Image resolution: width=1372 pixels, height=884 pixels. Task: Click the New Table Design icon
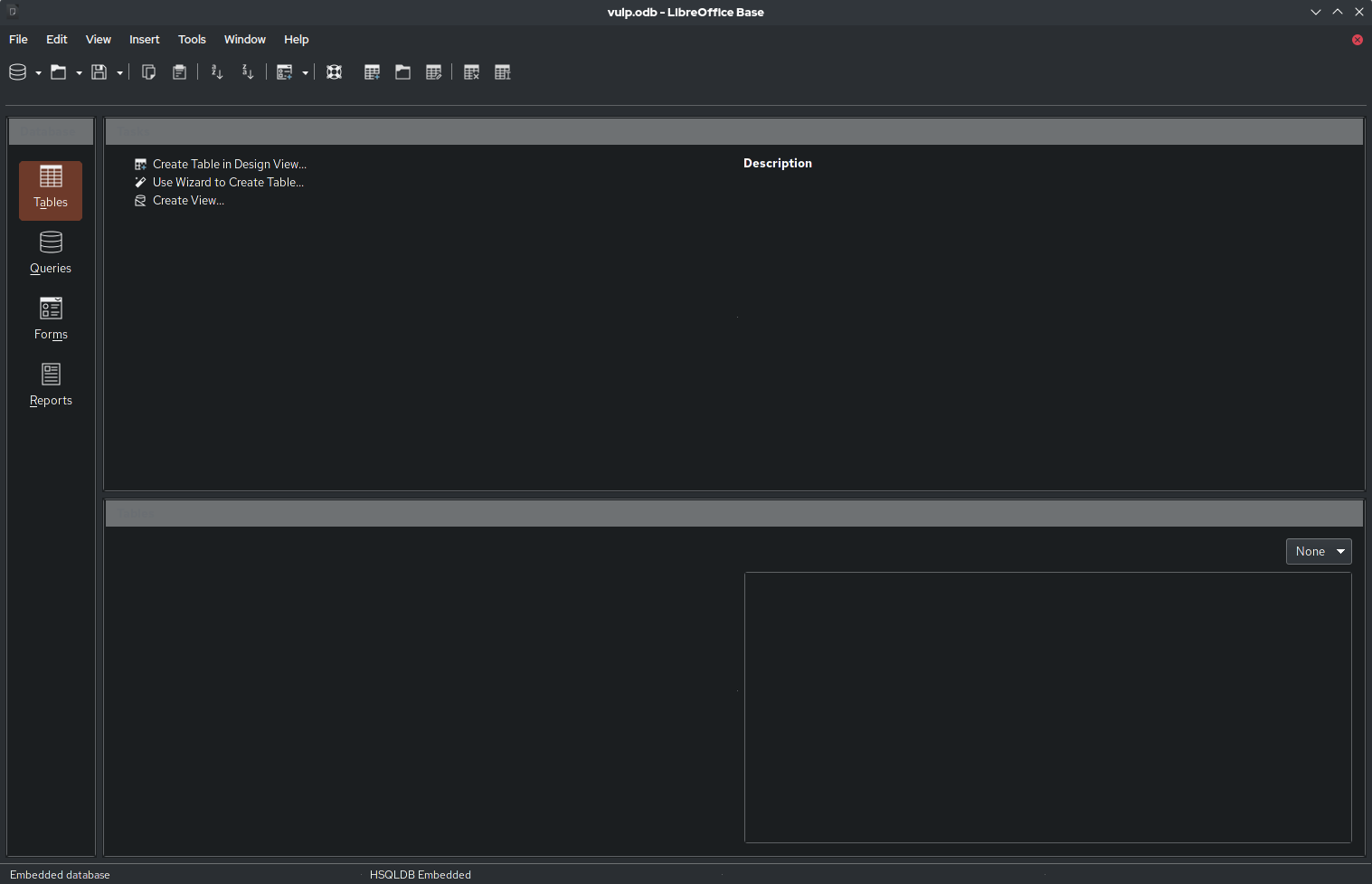(372, 72)
